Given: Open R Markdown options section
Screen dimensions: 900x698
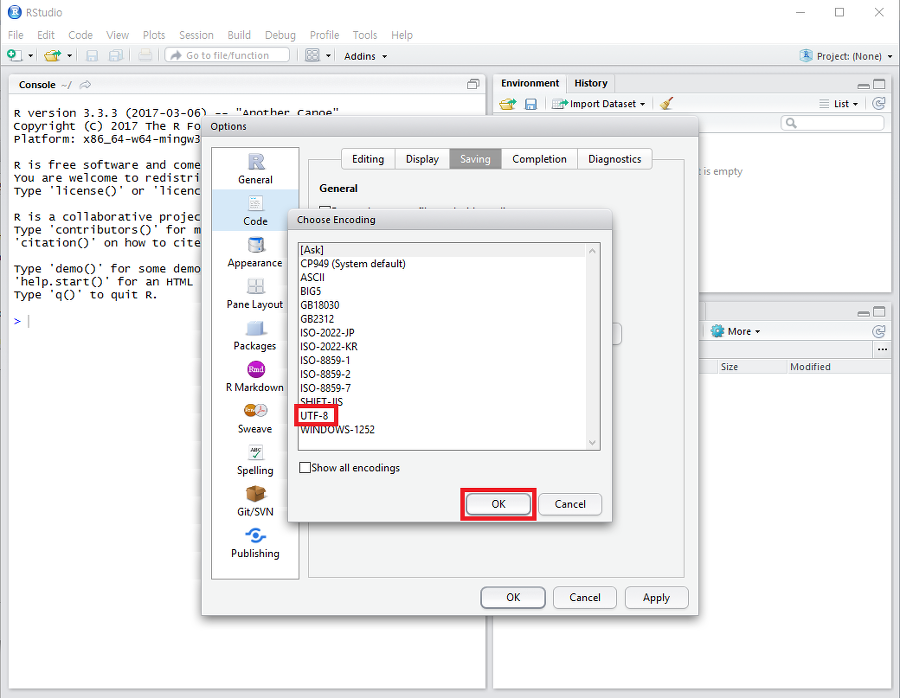Looking at the screenshot, I should [255, 377].
